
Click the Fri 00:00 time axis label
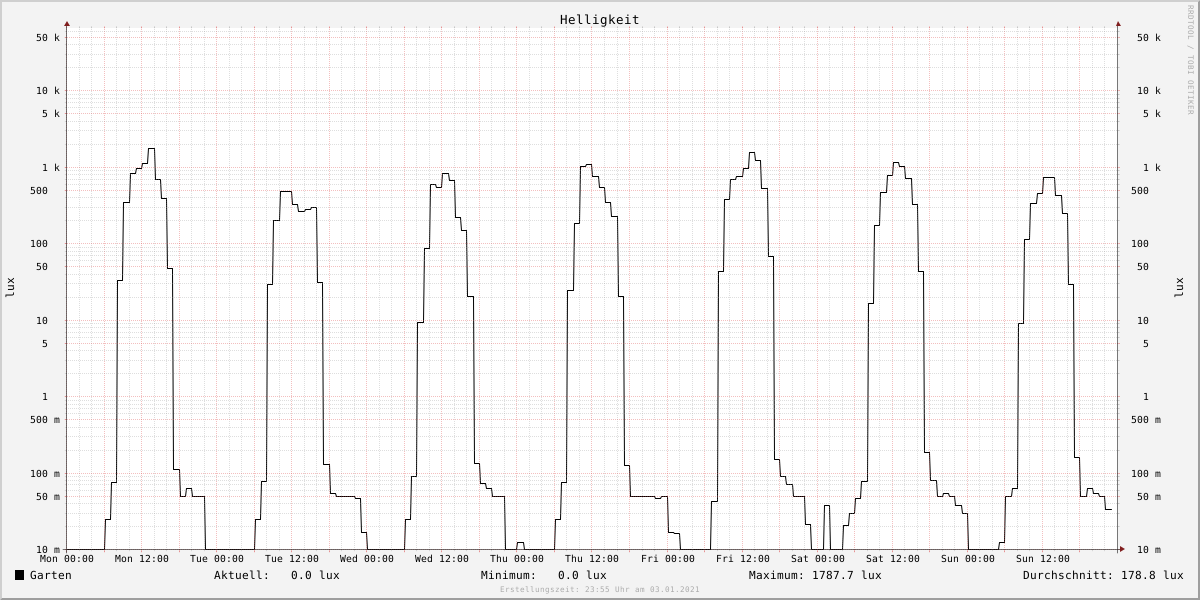click(x=668, y=559)
